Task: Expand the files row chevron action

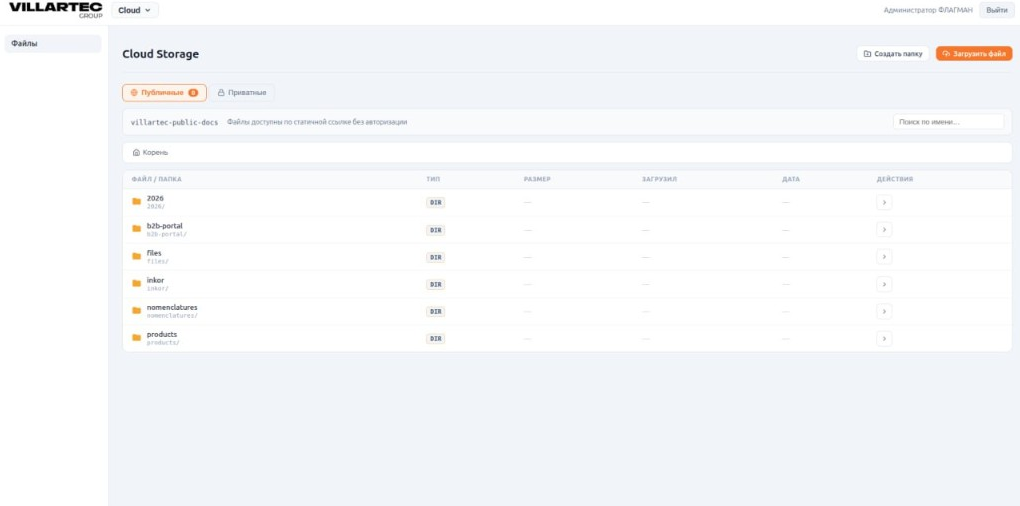Action: 884,257
